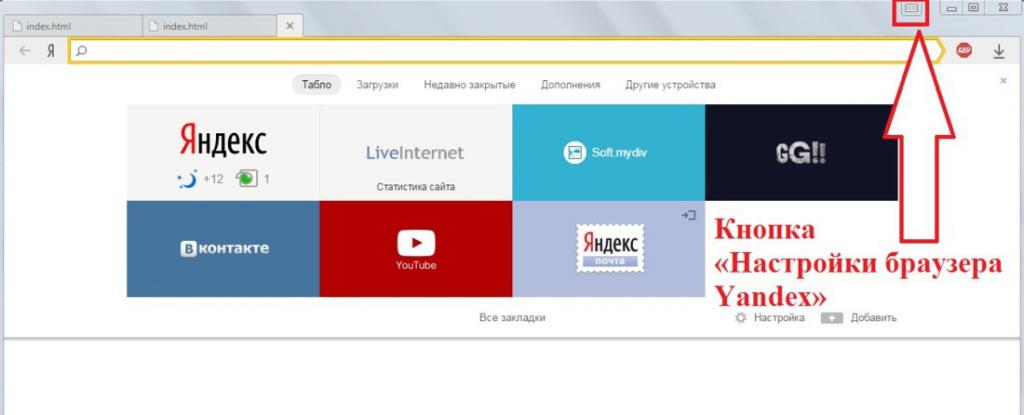This screenshot has height=415, width=1024.
Task: Click the plus icon beside Добавить
Action: (x=832, y=318)
